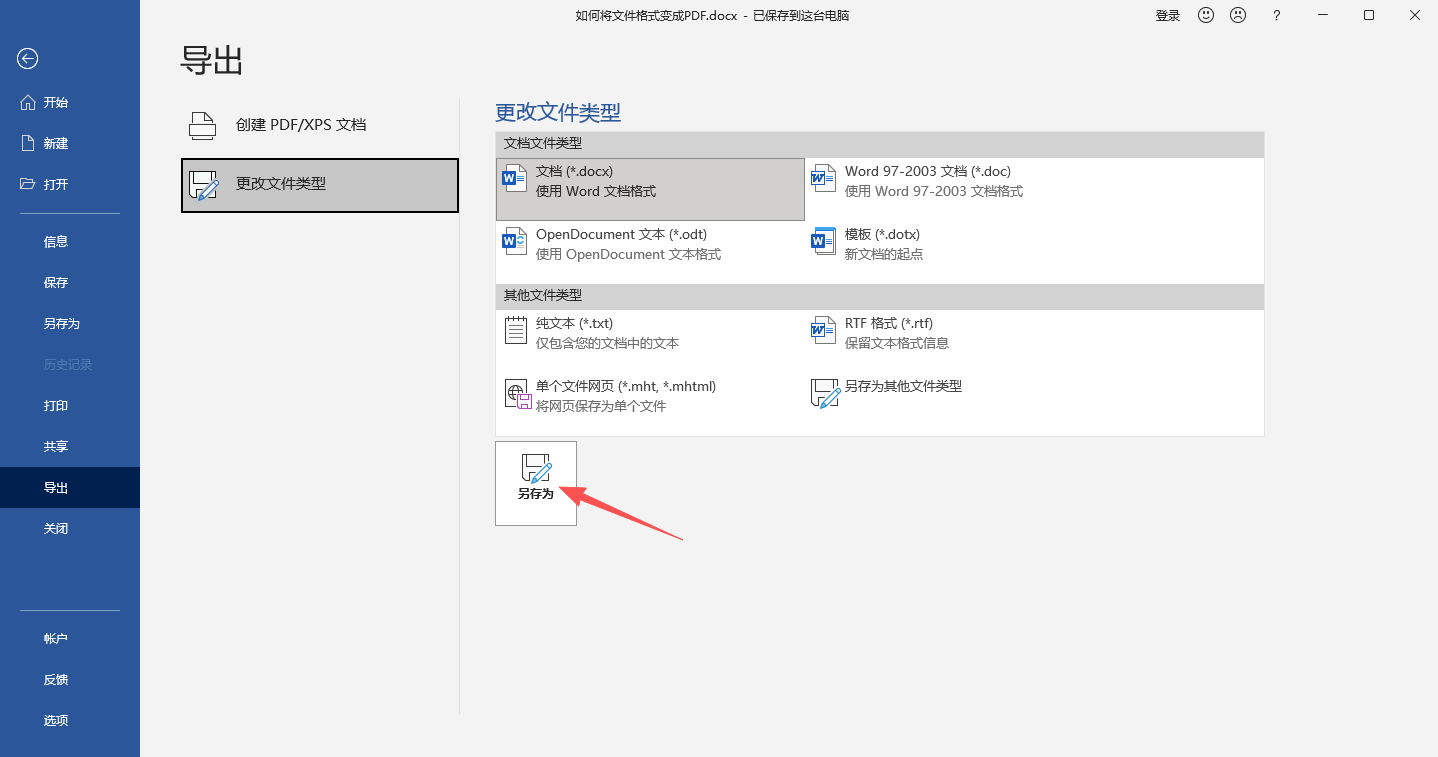Choose 创建 PDF/XPS 文档 export option

[x=320, y=125]
